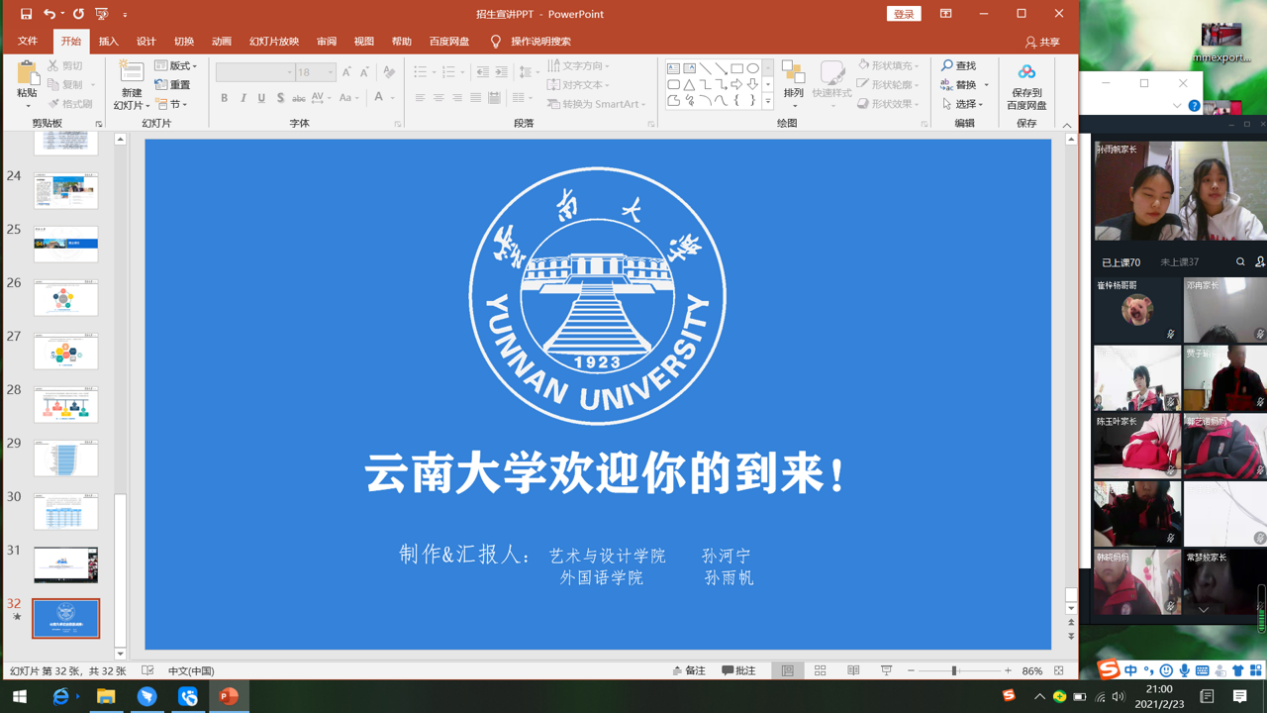Switch to the Transitions (切换) tab
The image size is (1267, 713).
coord(184,42)
